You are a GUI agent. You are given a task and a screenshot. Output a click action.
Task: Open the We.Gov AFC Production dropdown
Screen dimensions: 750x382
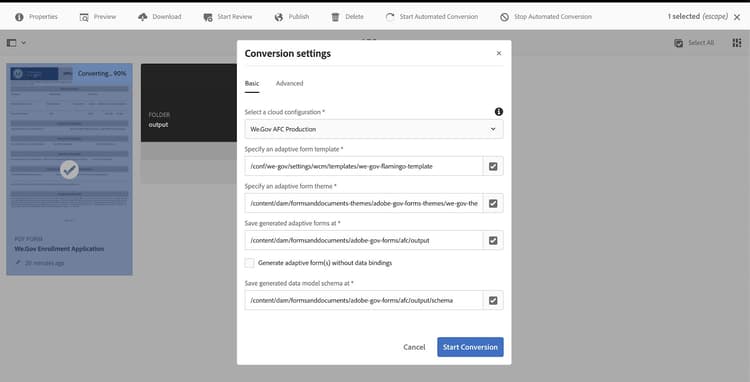click(374, 129)
